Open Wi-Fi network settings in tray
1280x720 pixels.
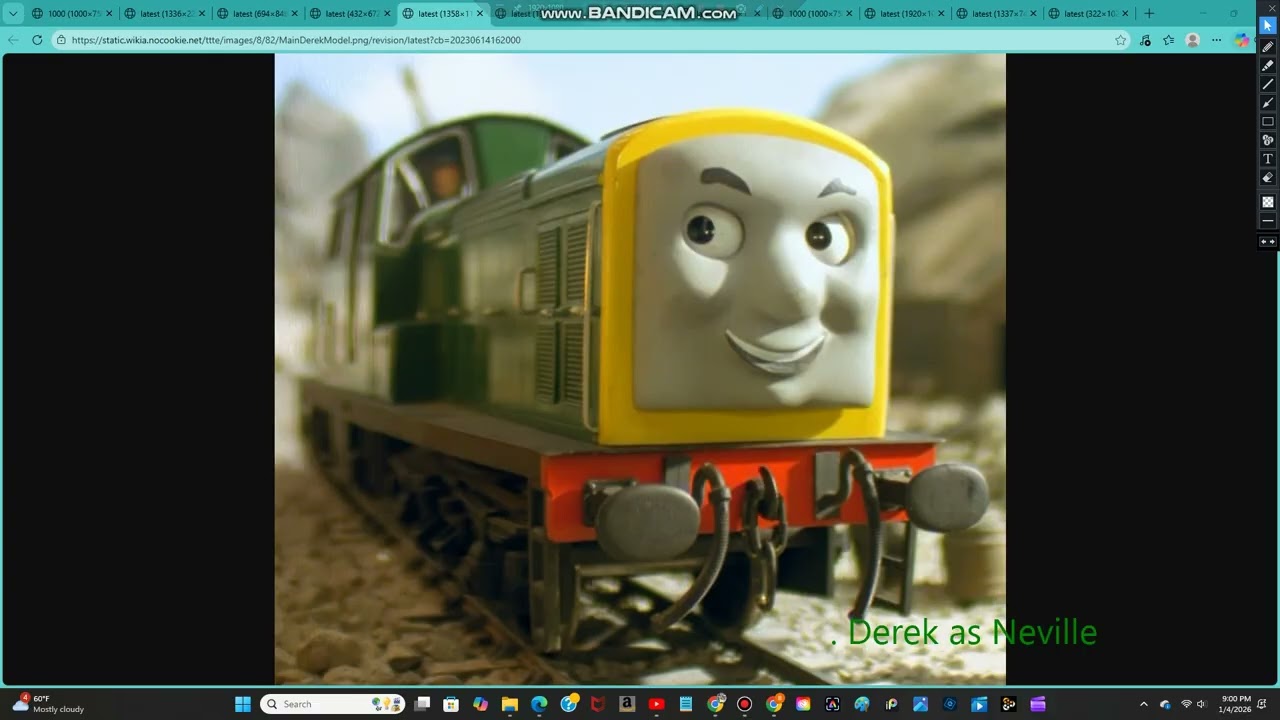[1186, 704]
